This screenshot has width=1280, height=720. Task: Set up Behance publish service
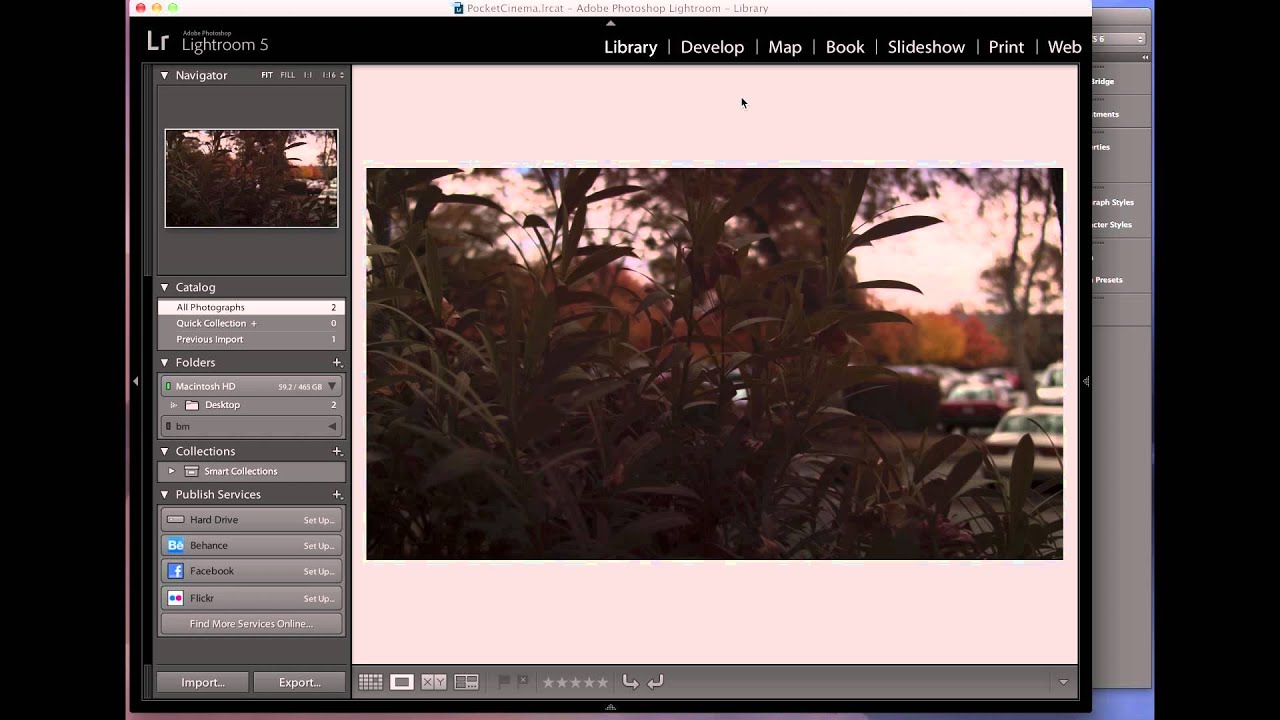click(319, 546)
